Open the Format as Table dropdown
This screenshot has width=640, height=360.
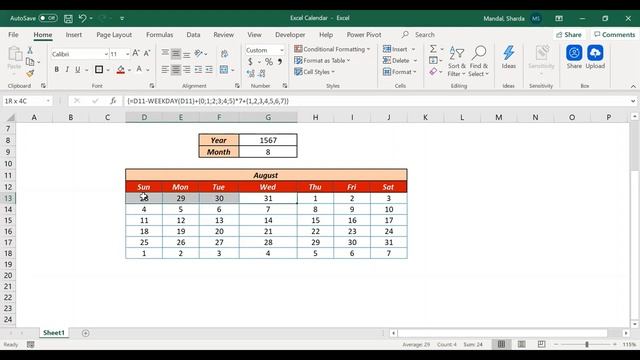point(322,60)
